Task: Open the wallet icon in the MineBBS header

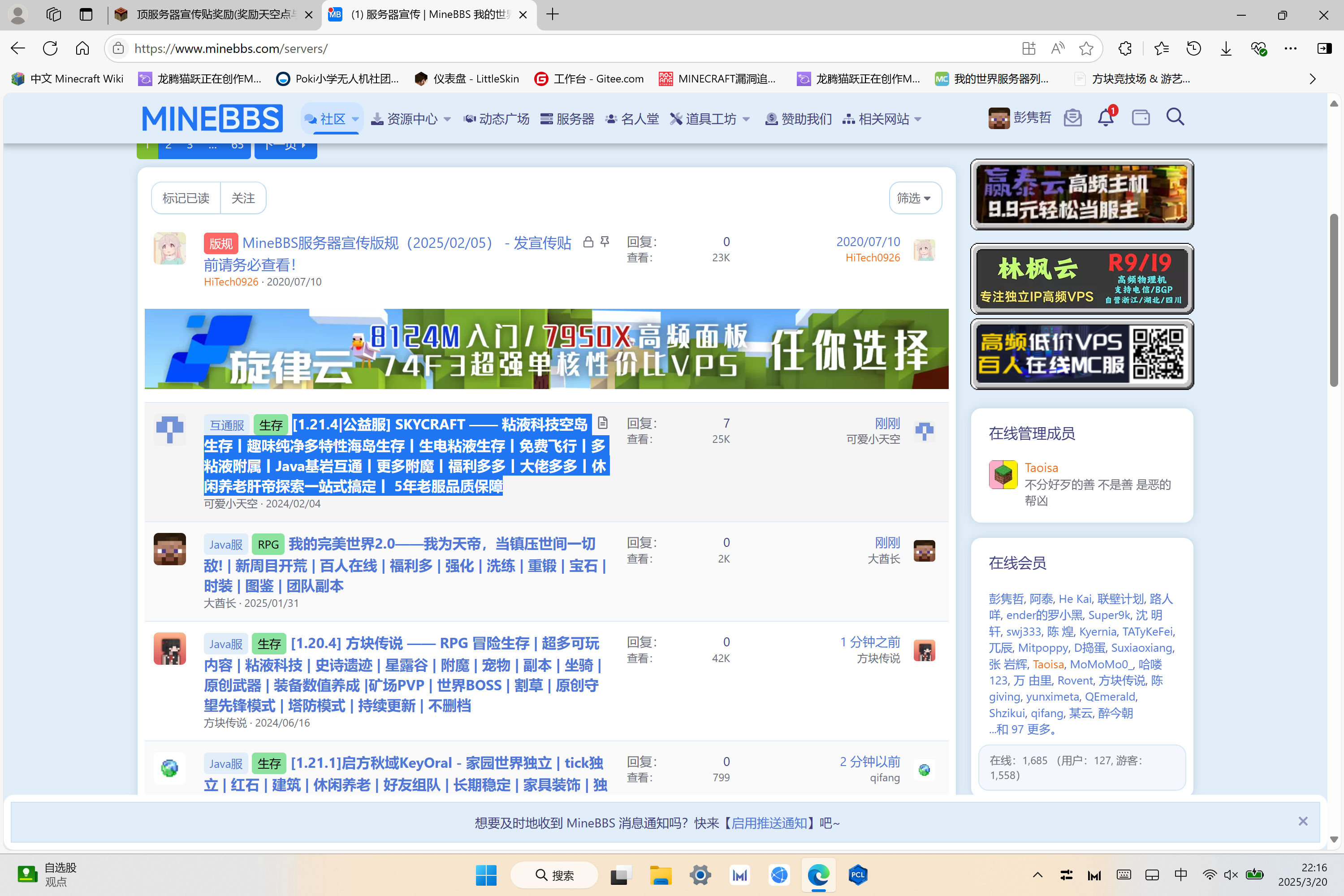Action: pos(1141,118)
